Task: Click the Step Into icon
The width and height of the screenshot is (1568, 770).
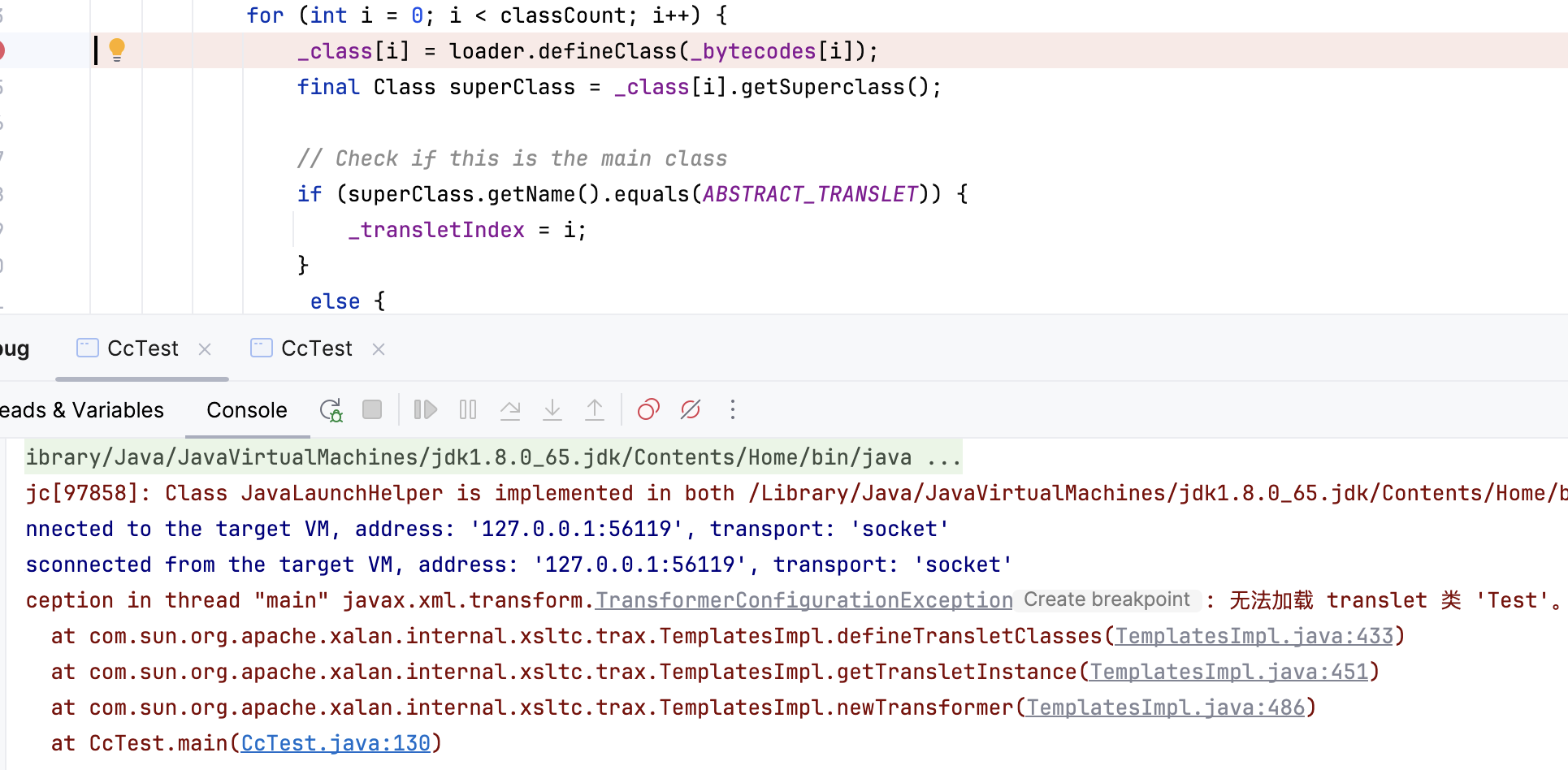Action: pos(552,409)
